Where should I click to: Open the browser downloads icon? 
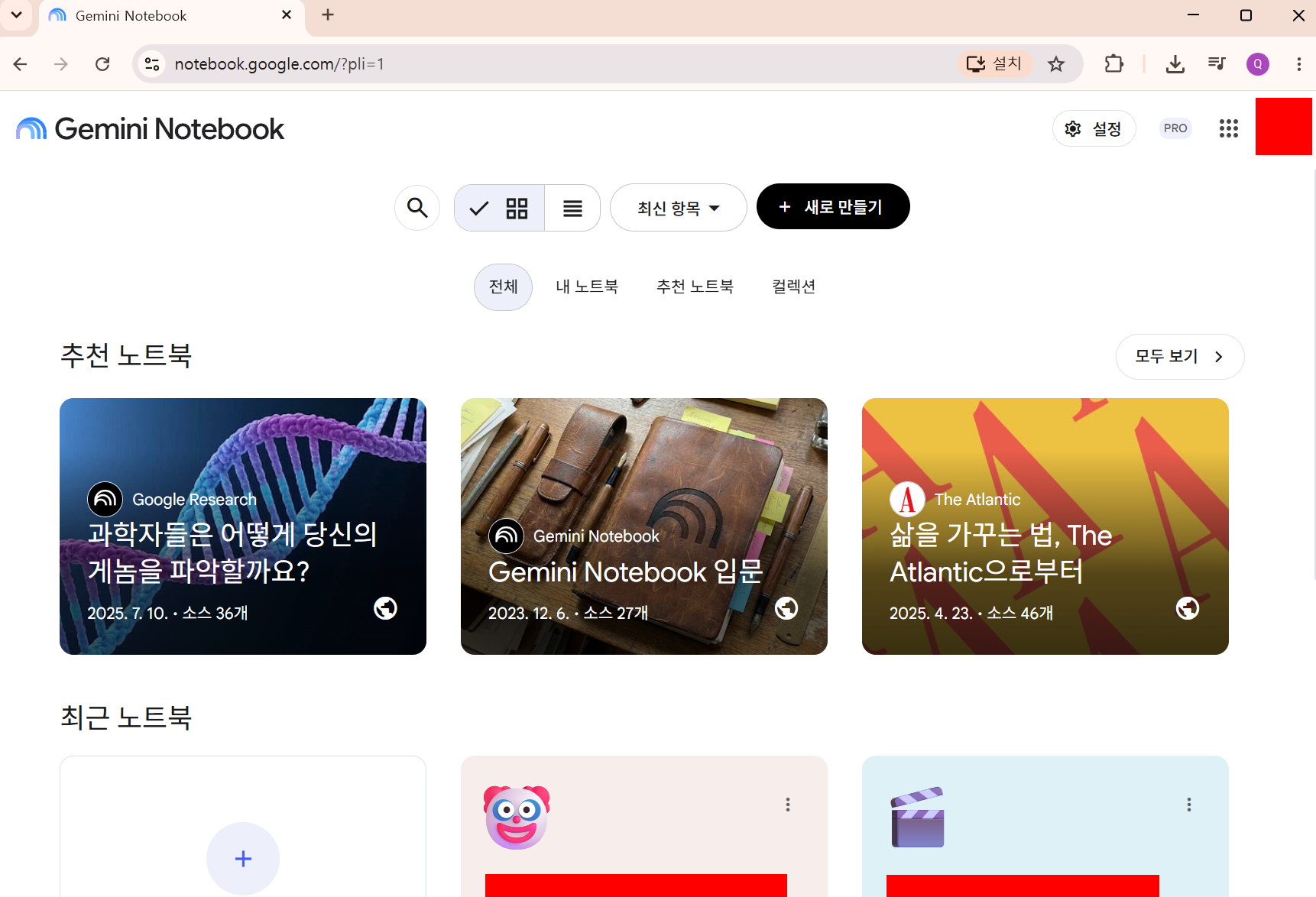click(x=1175, y=64)
